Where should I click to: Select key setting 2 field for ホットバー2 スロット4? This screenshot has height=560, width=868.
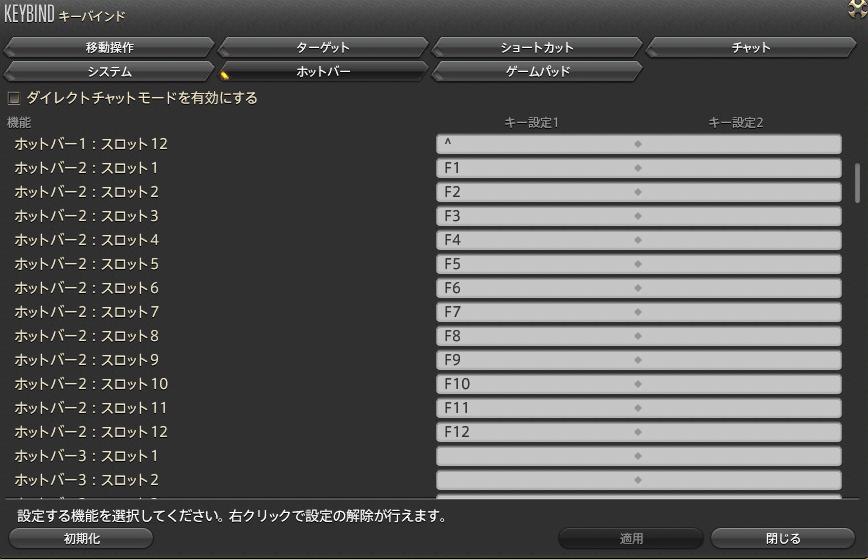click(x=740, y=240)
